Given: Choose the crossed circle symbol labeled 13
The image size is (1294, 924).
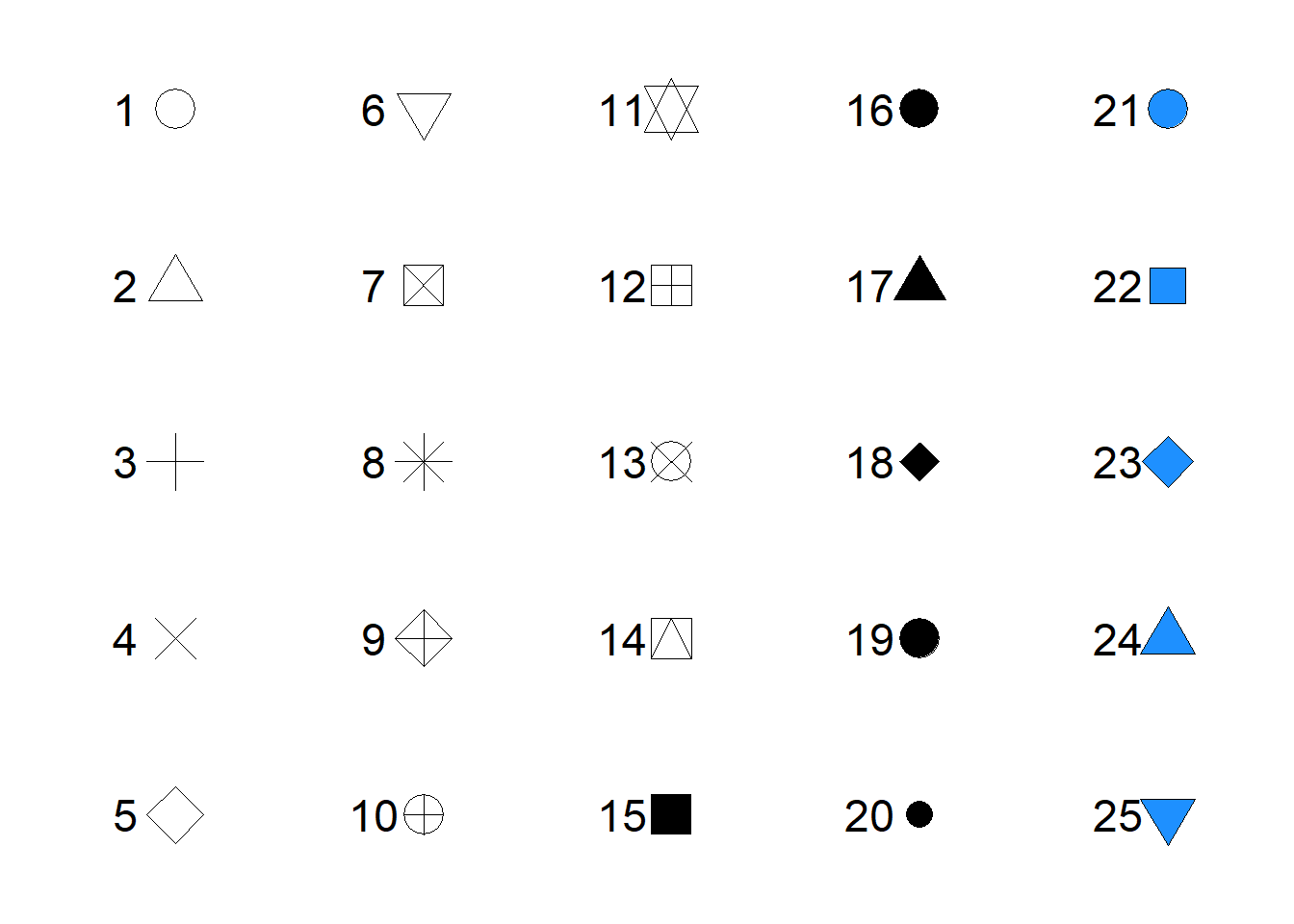Looking at the screenshot, I should click(x=671, y=462).
